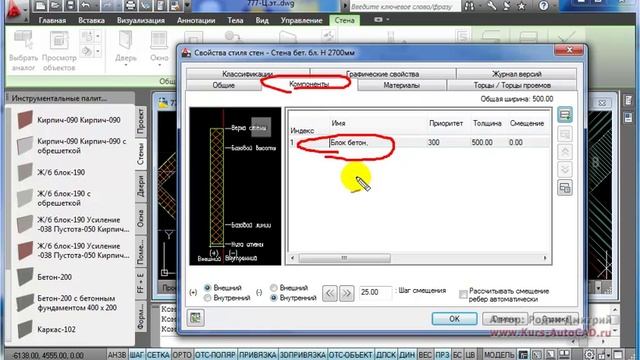The image size is (640, 360).
Task: Click the Блок бетон. name cell
Action: click(378, 142)
